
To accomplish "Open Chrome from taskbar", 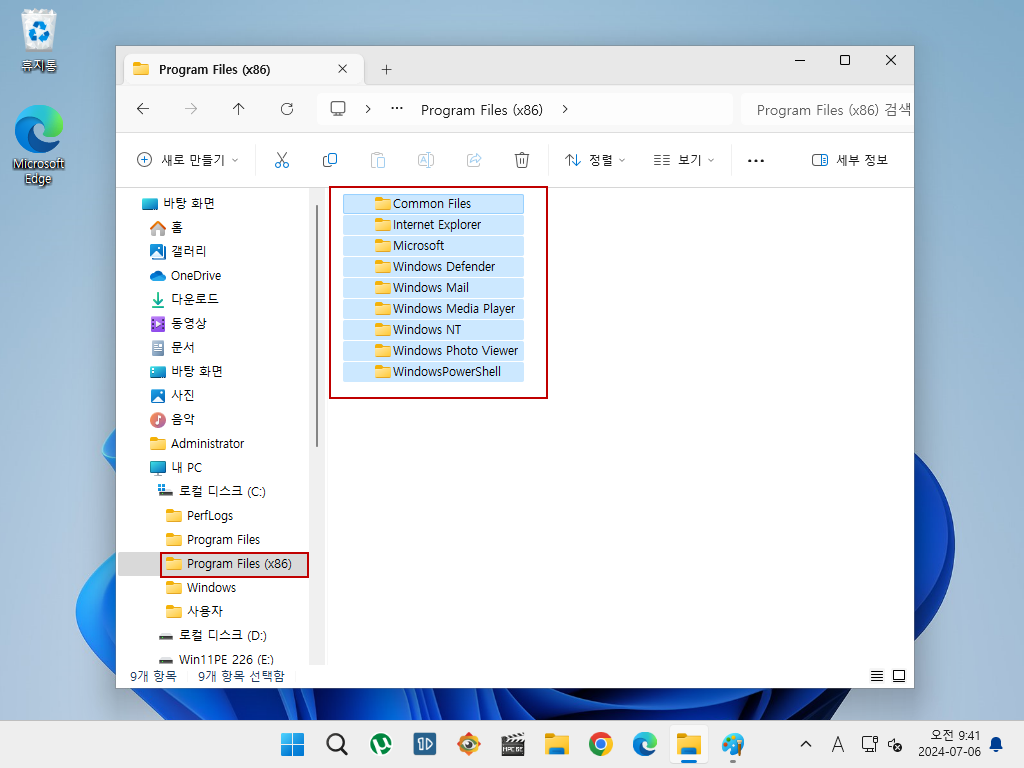I will pyautogui.click(x=601, y=744).
